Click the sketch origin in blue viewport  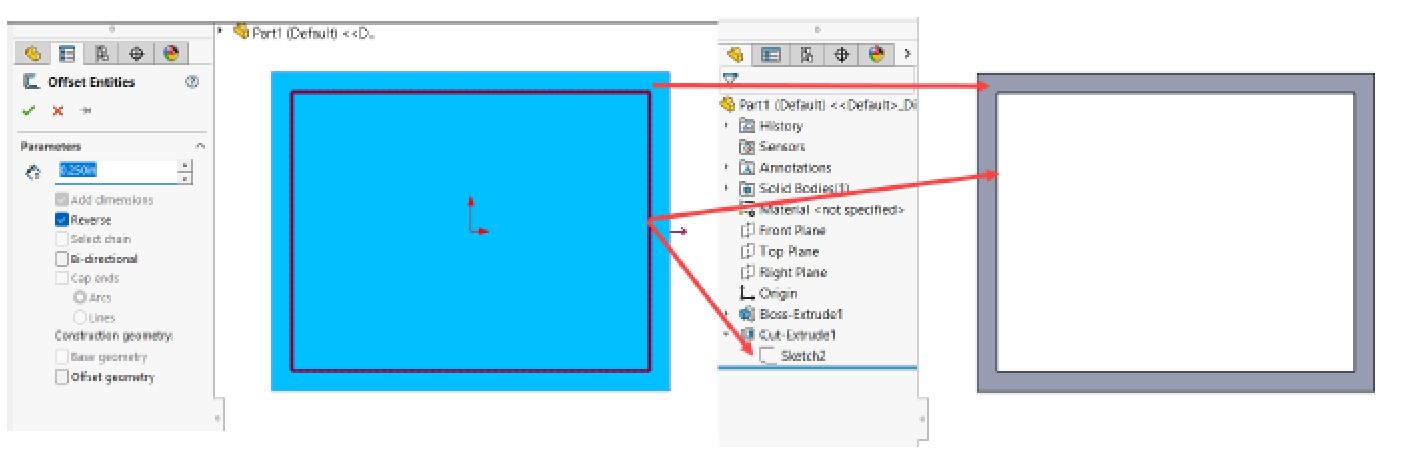tap(471, 231)
